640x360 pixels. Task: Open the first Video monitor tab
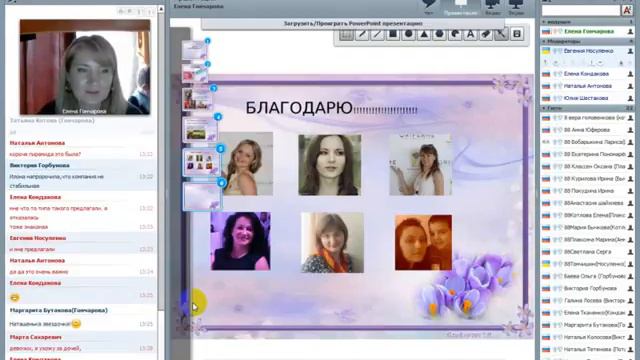[493, 7]
